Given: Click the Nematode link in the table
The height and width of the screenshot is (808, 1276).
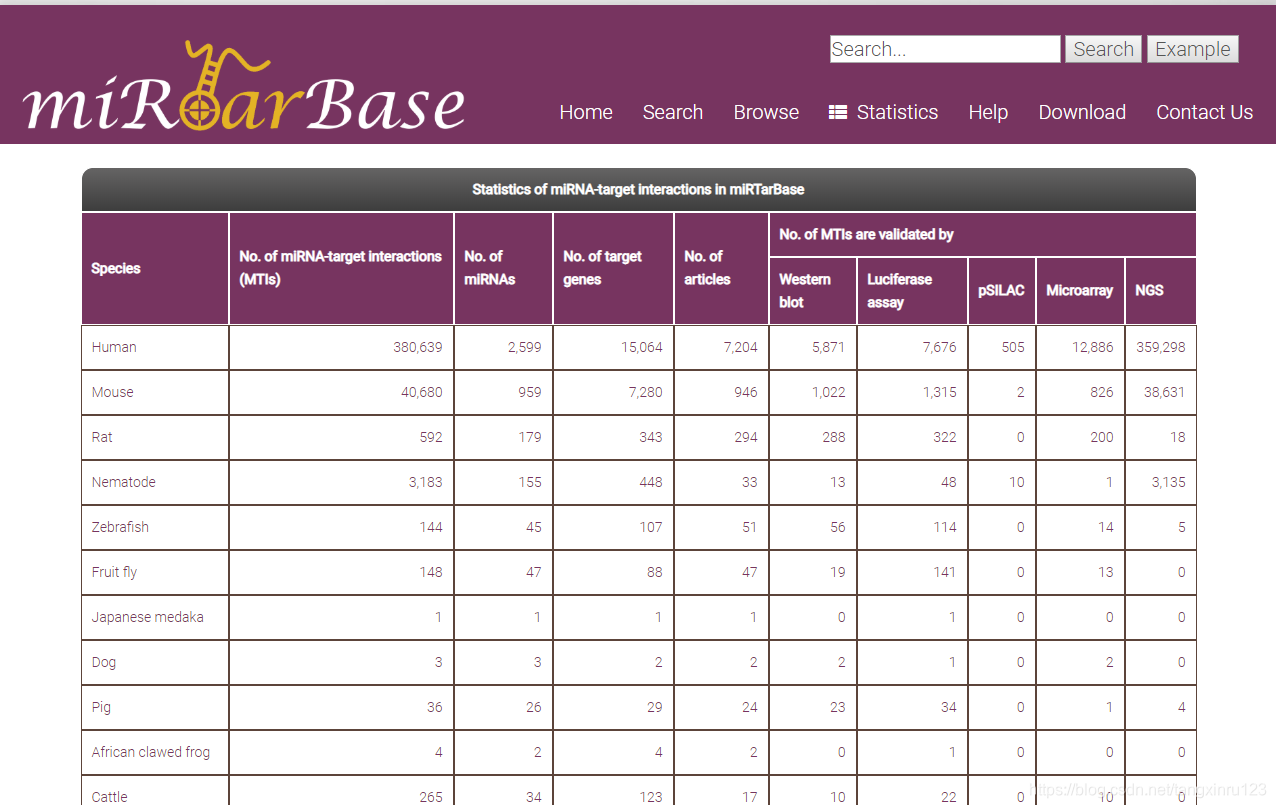Looking at the screenshot, I should pyautogui.click(x=123, y=482).
